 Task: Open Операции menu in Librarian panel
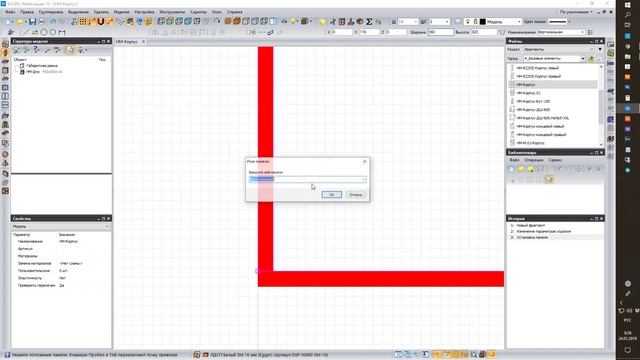coord(534,160)
